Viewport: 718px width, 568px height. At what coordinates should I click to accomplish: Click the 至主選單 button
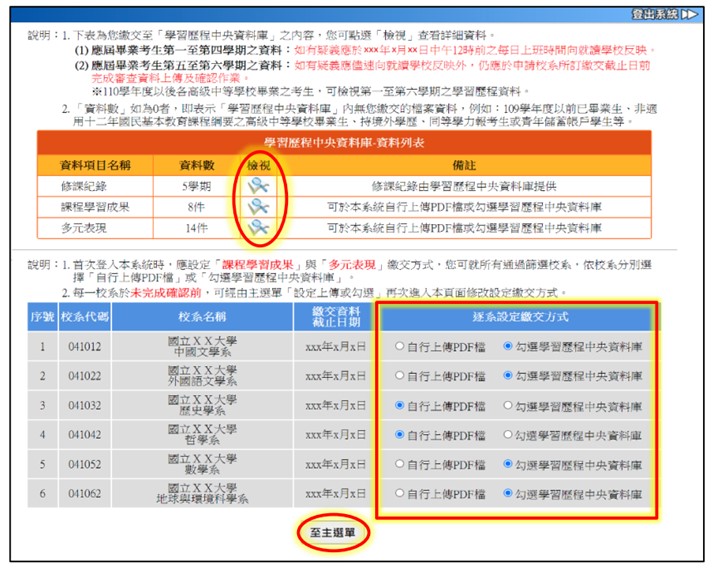pyautogui.click(x=333, y=533)
